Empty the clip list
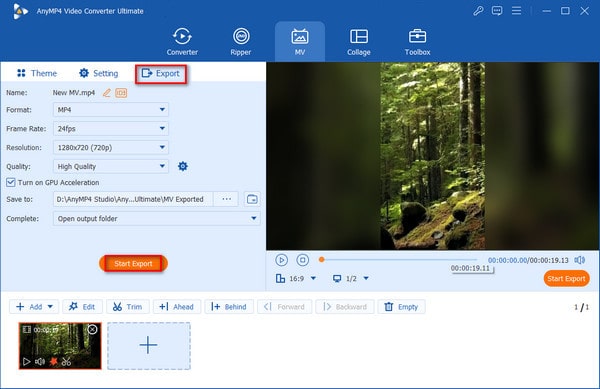 click(401, 307)
